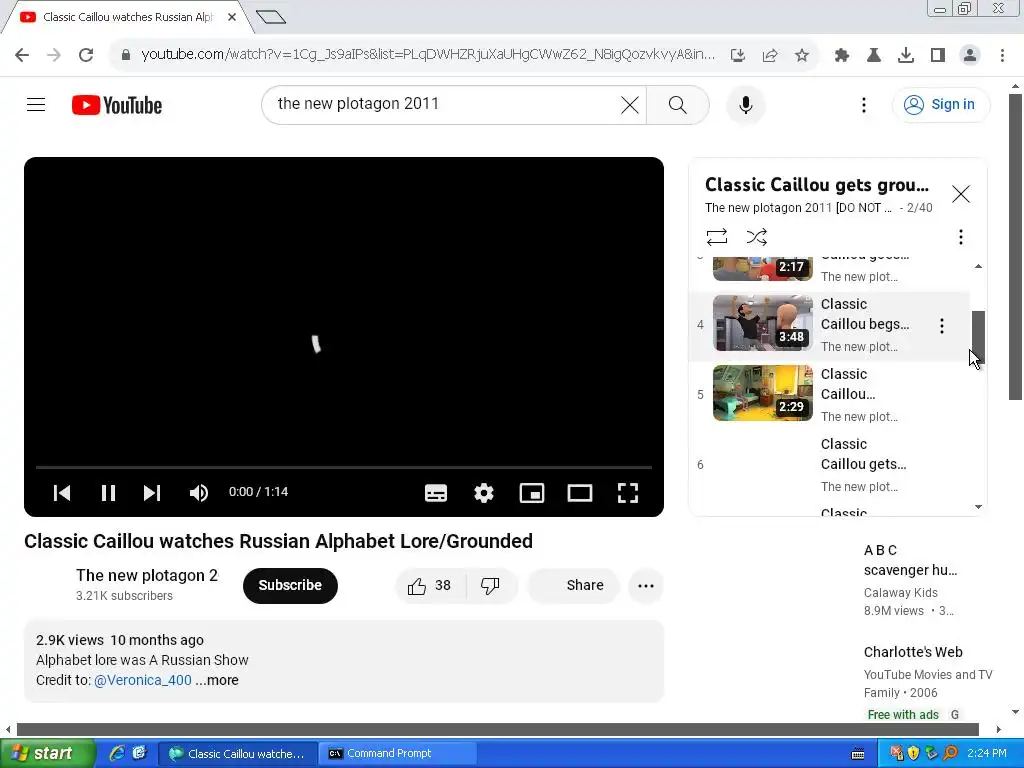Open player settings gear
Screen dimensions: 1024x768
483,493
